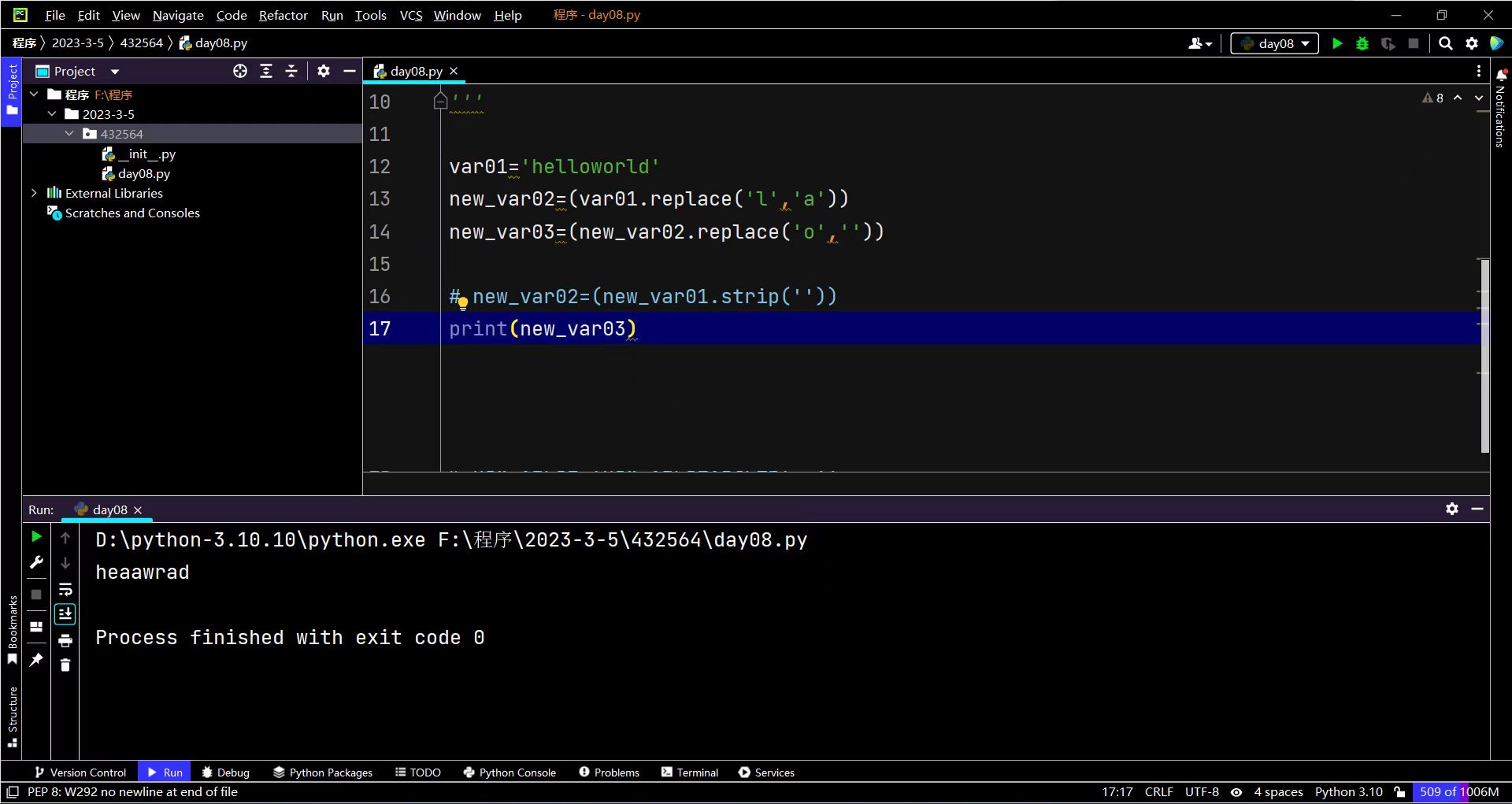Collapse all in Project panel toolbar
Viewport: 1512px width, 804px height.
tap(291, 72)
